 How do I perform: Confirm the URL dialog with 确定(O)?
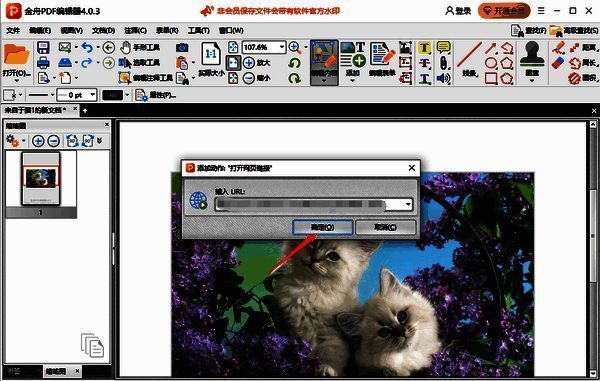point(322,227)
